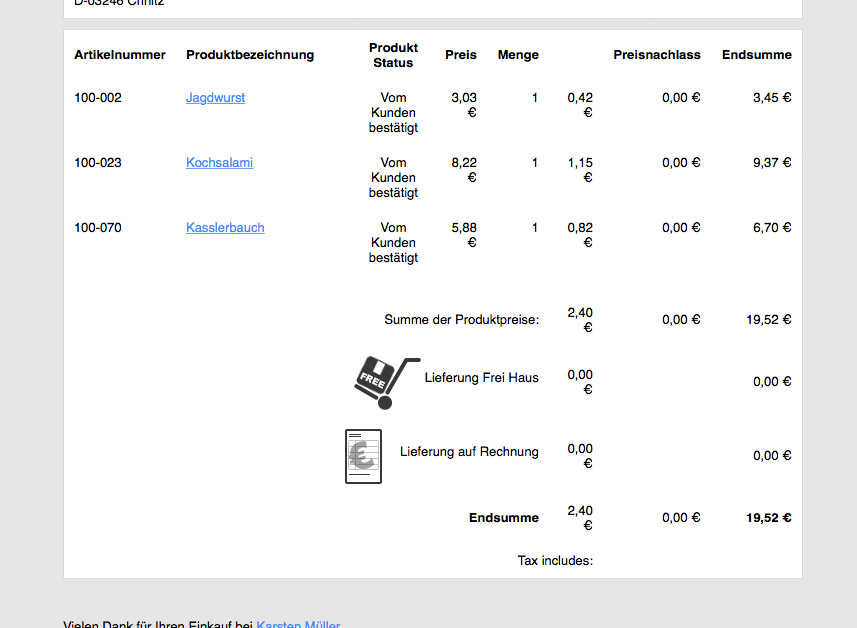Select article number 100-002
This screenshot has height=628, width=857.
pos(98,98)
